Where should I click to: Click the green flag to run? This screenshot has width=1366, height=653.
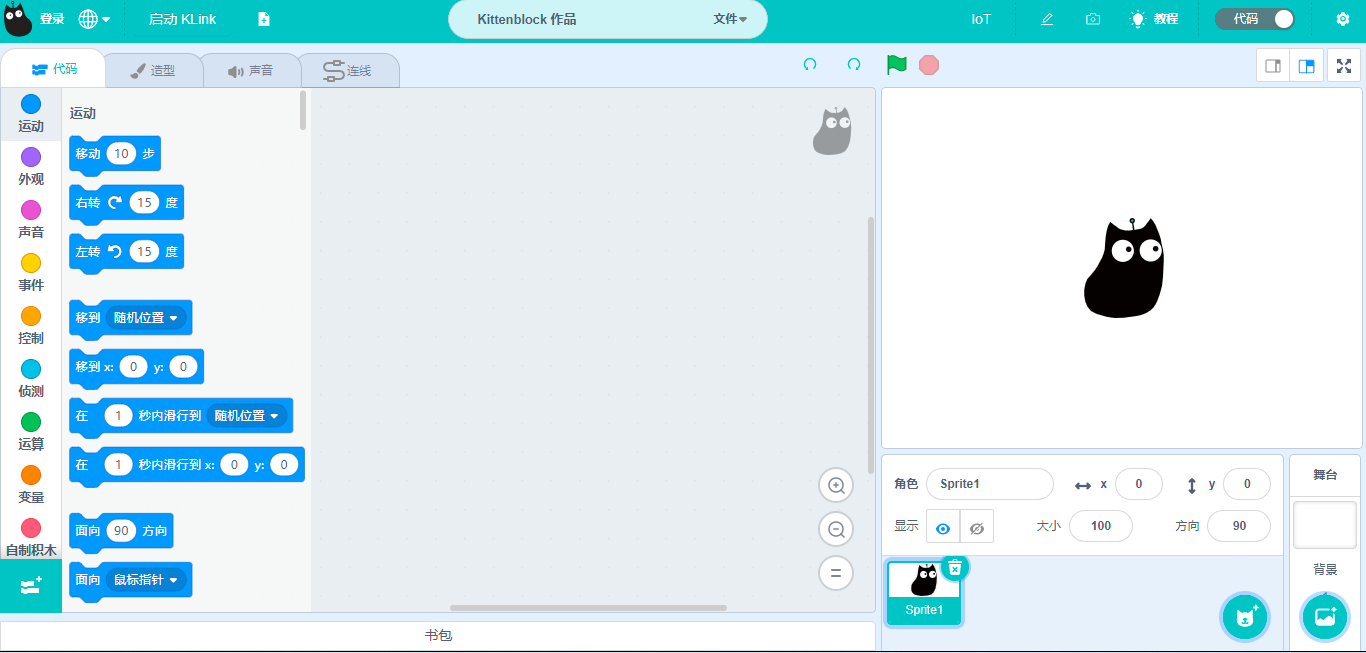[896, 65]
